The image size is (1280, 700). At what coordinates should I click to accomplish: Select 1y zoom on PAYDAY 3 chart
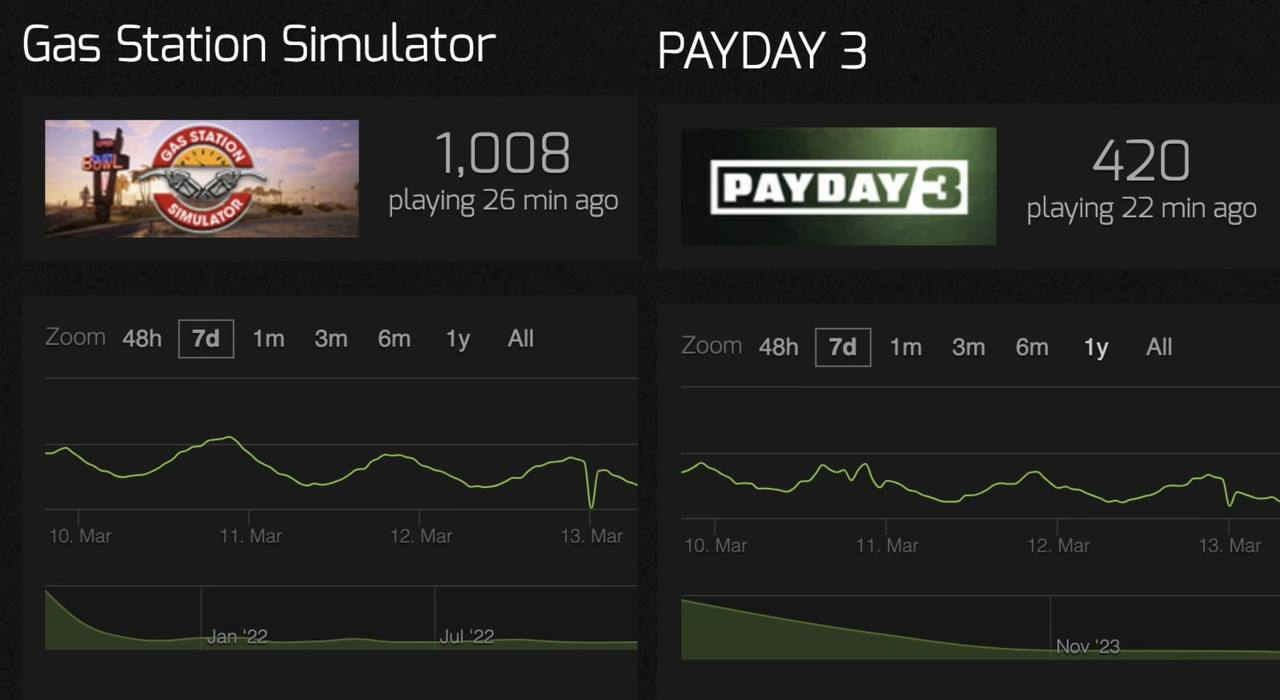pyautogui.click(x=1096, y=347)
